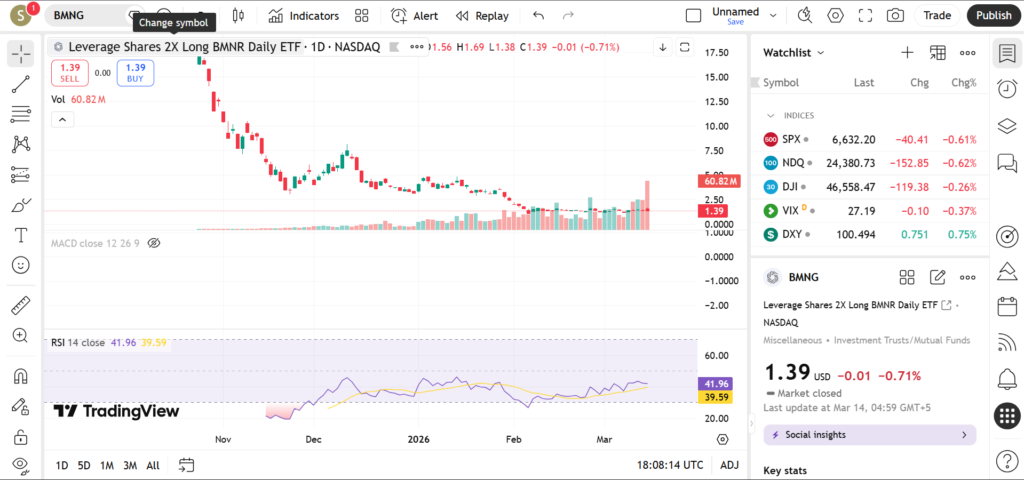Screen dimensions: 1024x480
Task: Open the Alerts bell in right sidebar
Action: click(1007, 379)
